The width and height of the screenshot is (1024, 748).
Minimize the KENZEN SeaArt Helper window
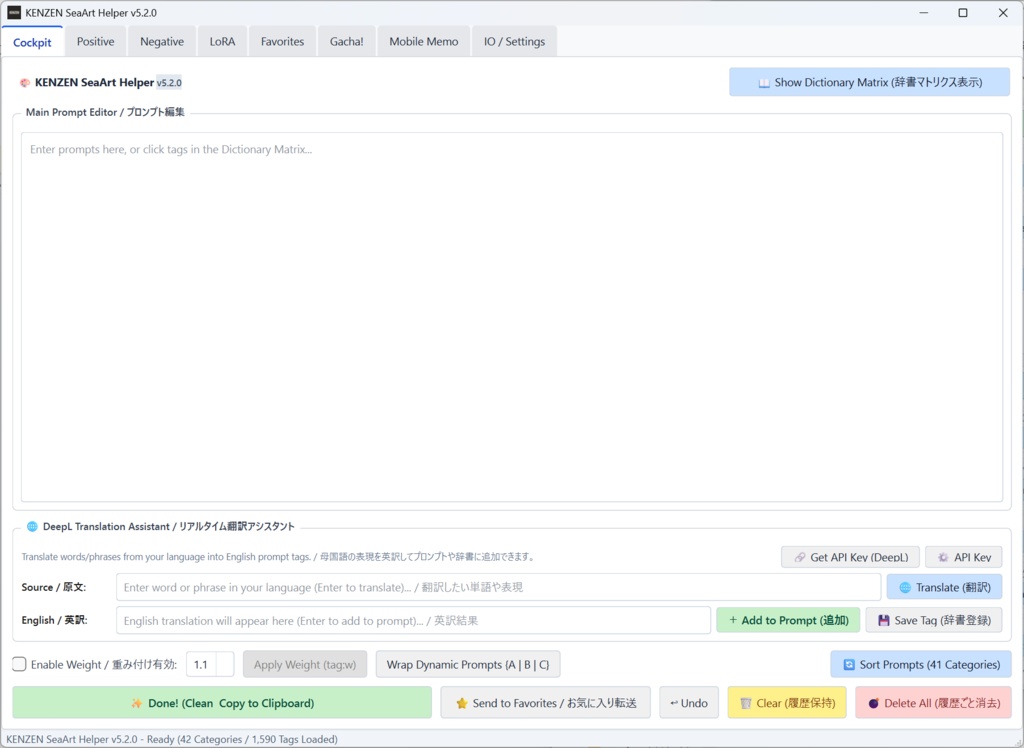coord(923,12)
